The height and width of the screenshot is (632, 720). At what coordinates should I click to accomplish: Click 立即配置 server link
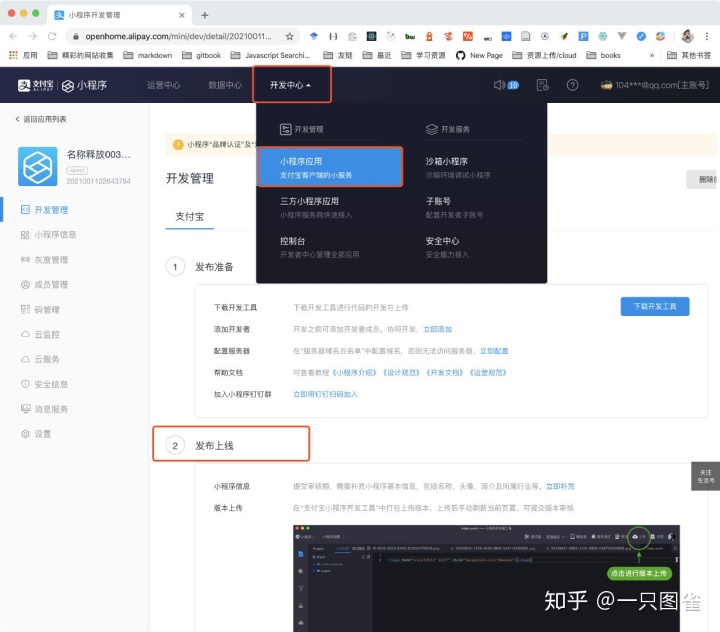[x=494, y=351]
